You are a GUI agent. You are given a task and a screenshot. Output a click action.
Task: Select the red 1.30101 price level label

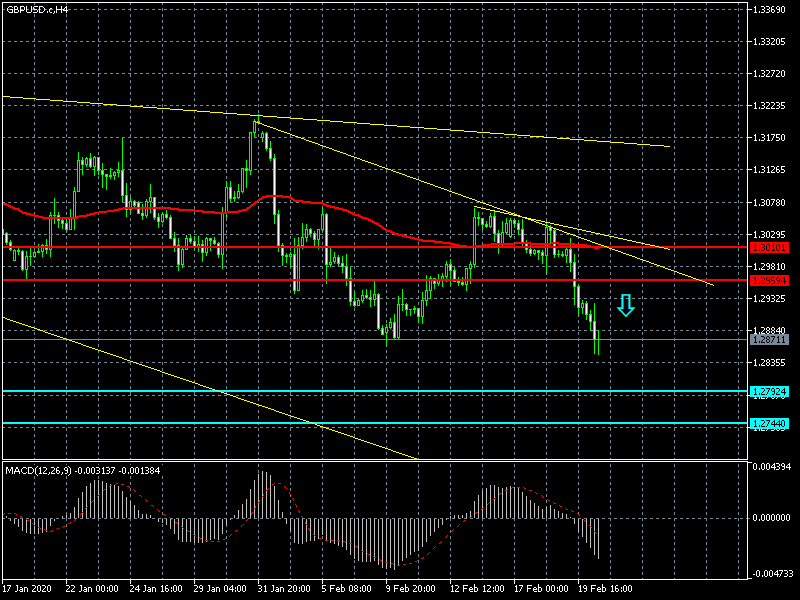(x=769, y=247)
